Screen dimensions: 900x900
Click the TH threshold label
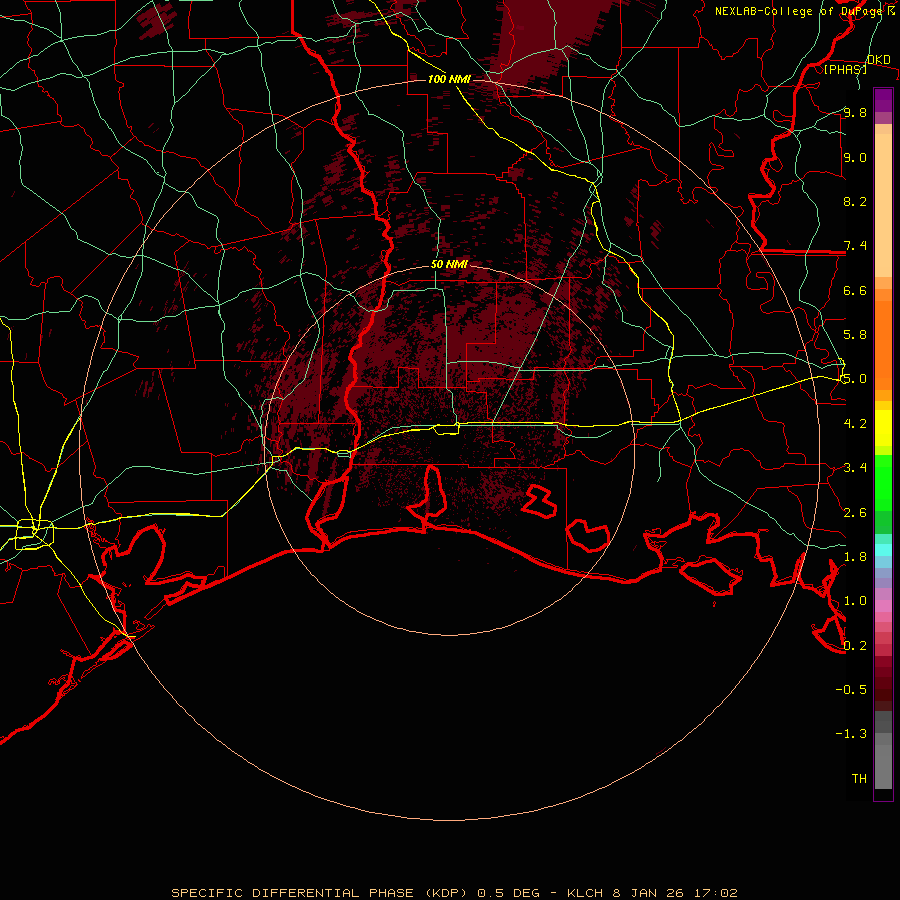point(859,779)
